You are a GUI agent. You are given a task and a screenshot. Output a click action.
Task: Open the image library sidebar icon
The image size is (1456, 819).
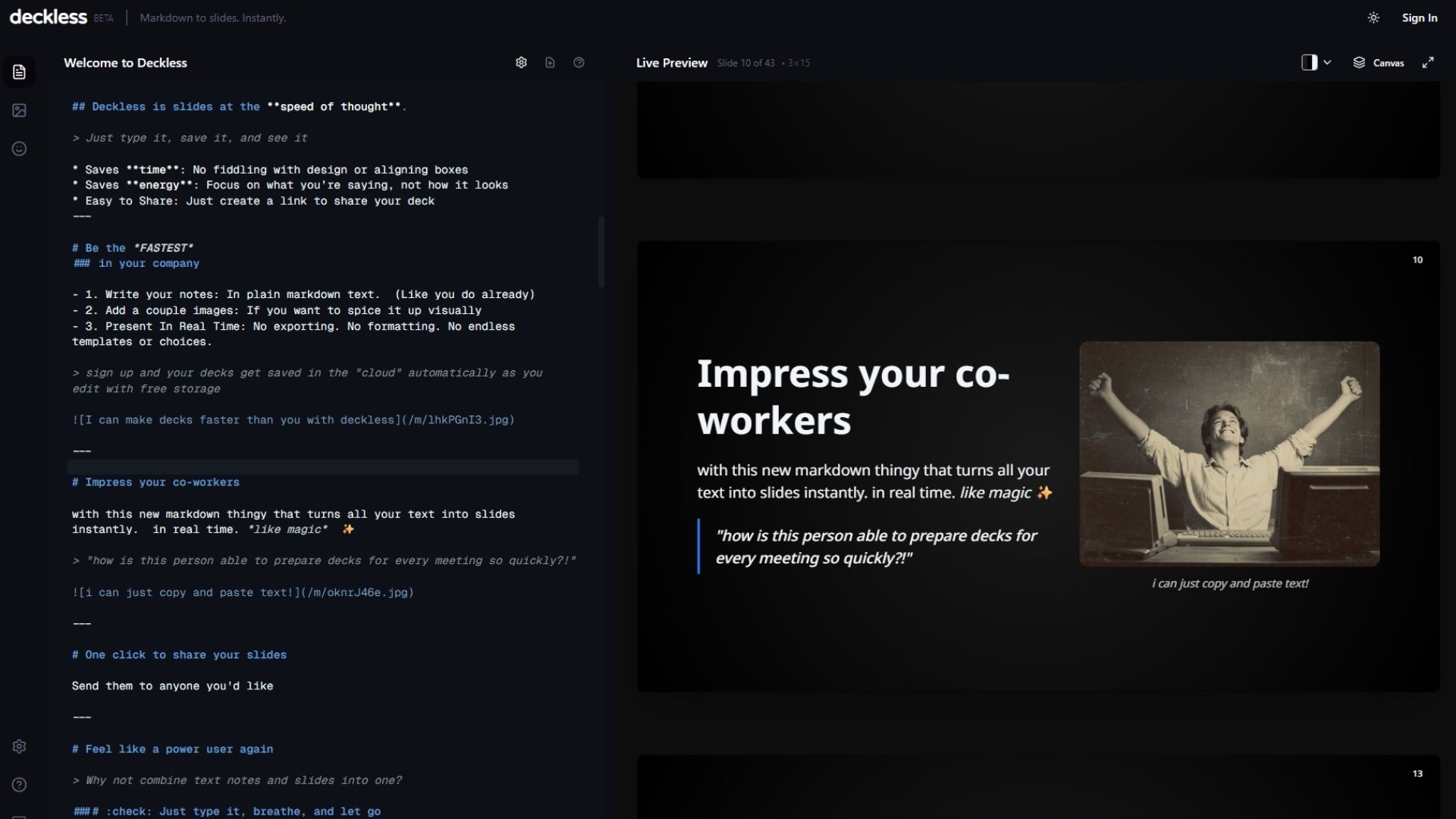[x=20, y=111]
